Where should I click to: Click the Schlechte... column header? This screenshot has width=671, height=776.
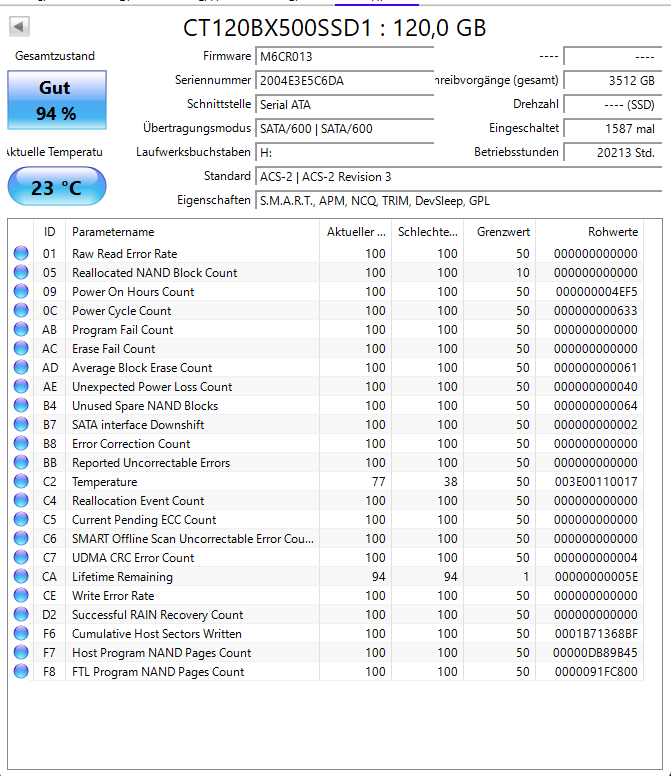pos(428,232)
